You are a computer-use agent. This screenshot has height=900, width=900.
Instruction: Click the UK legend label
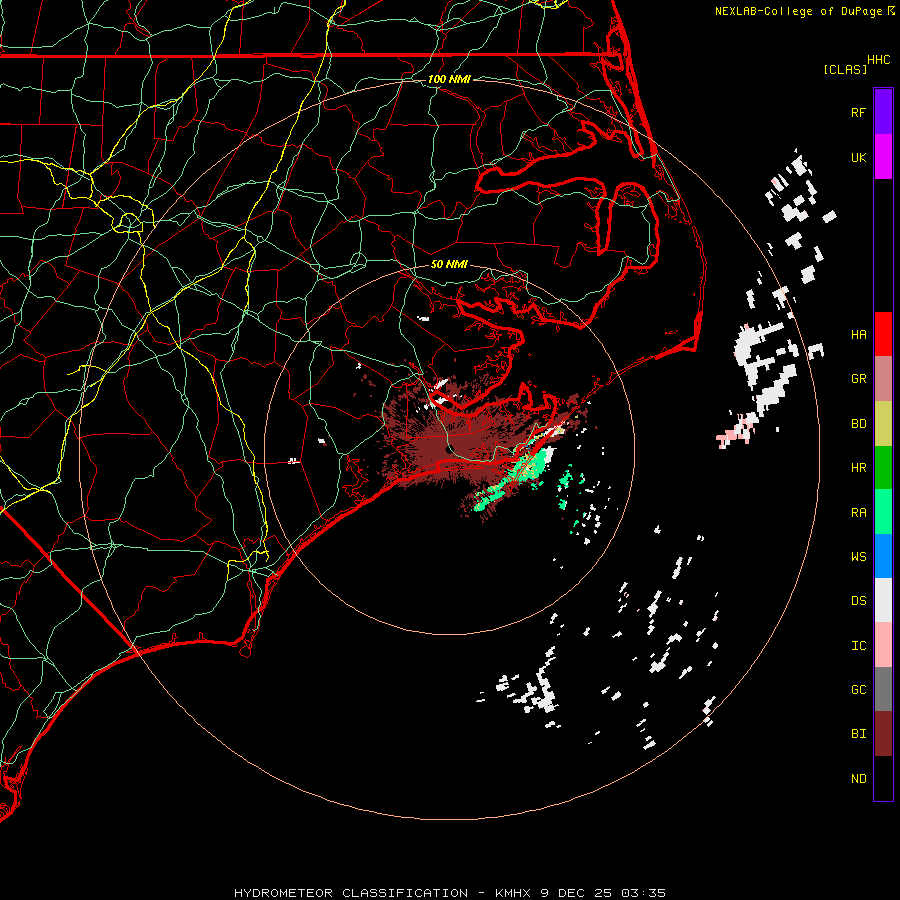pos(859,157)
